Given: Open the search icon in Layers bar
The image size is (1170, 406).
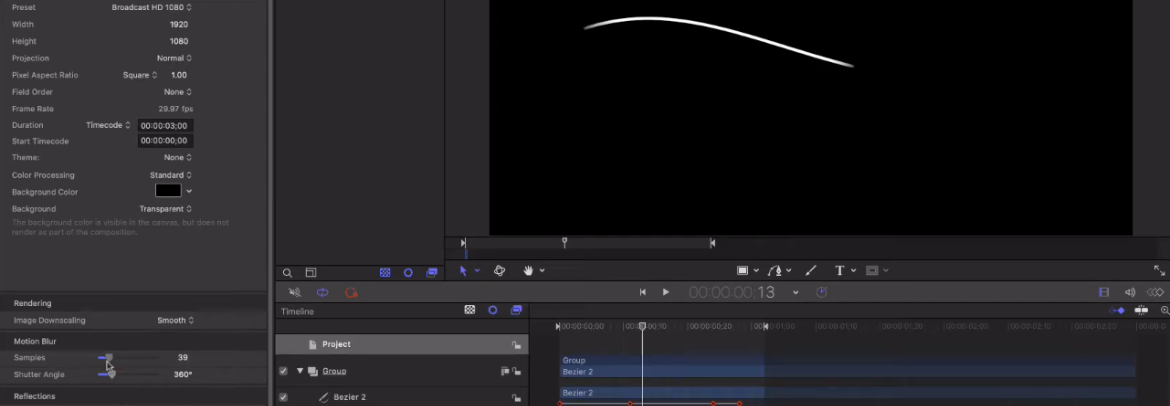Looking at the screenshot, I should [287, 273].
